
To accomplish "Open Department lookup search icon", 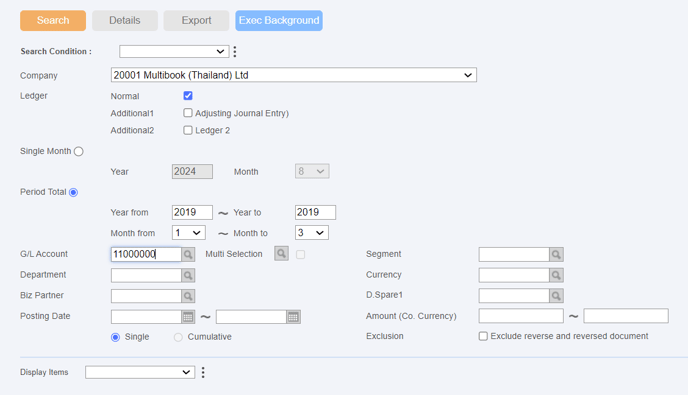I will (188, 275).
